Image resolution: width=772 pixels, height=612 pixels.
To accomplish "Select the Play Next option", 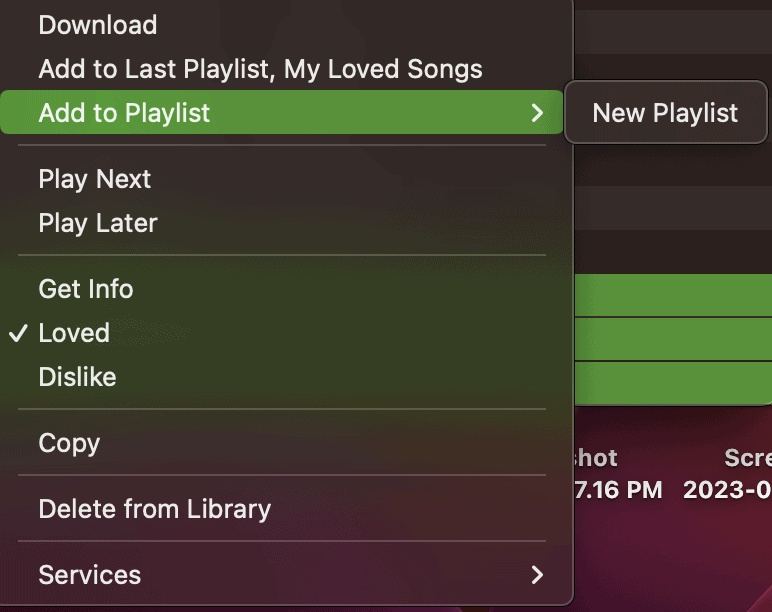I will click(95, 179).
